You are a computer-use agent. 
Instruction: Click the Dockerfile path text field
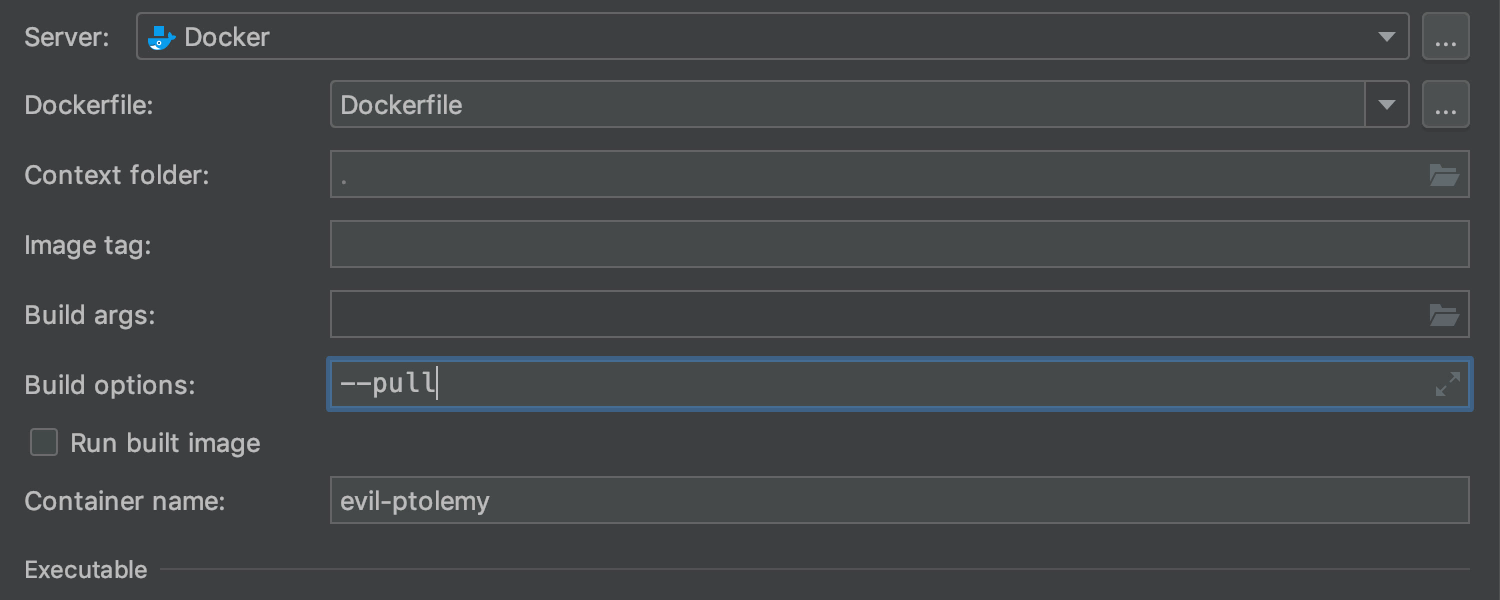(x=846, y=105)
